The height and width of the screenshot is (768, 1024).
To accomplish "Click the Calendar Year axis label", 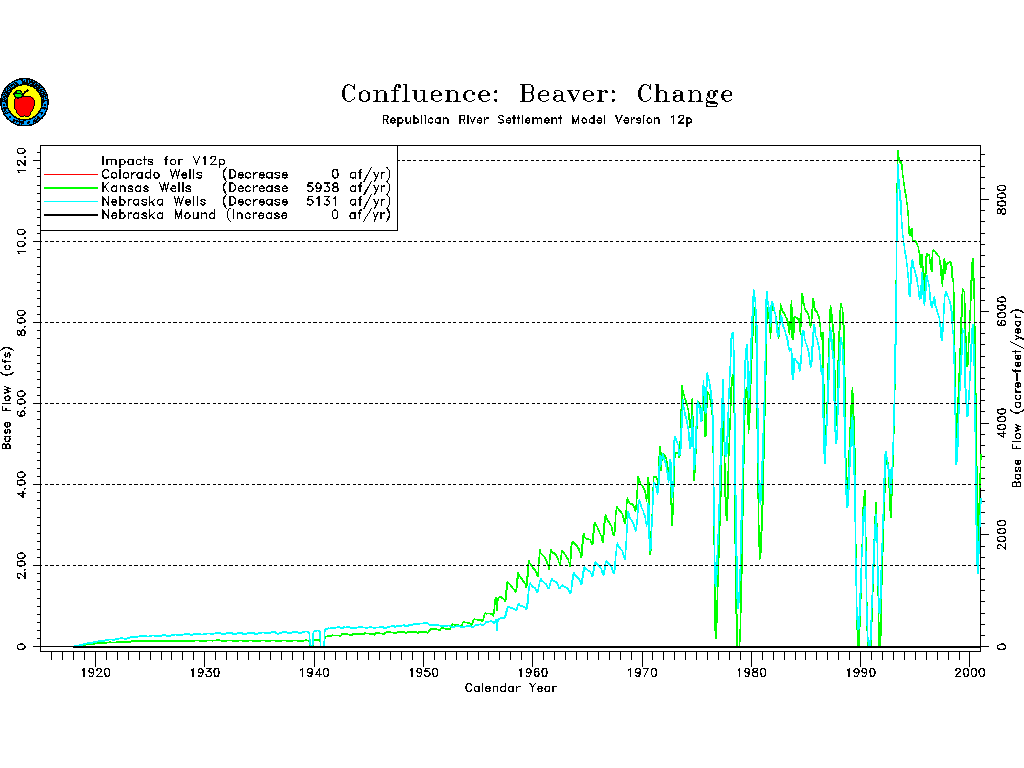I will click(x=510, y=688).
